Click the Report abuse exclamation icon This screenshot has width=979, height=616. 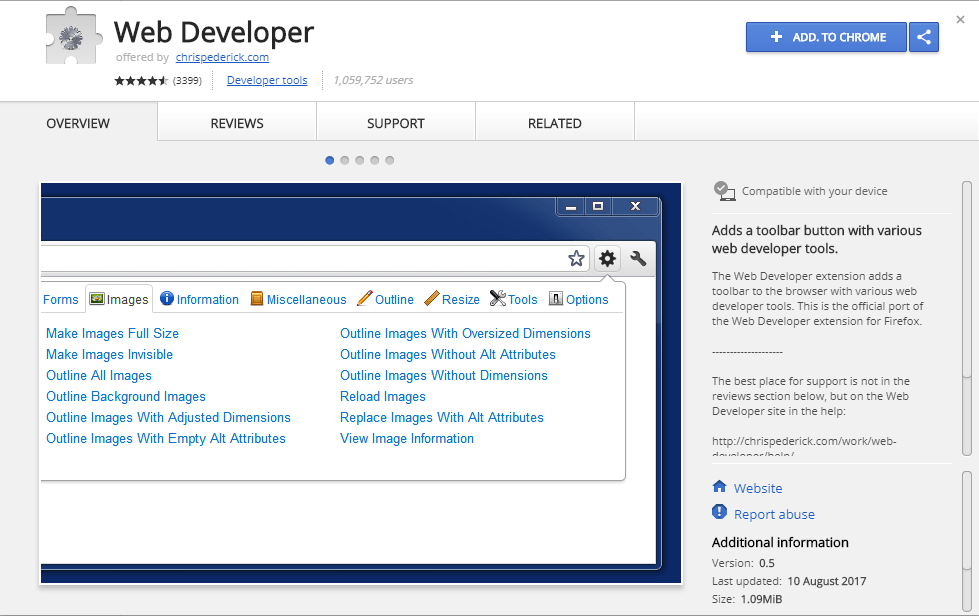coord(719,512)
